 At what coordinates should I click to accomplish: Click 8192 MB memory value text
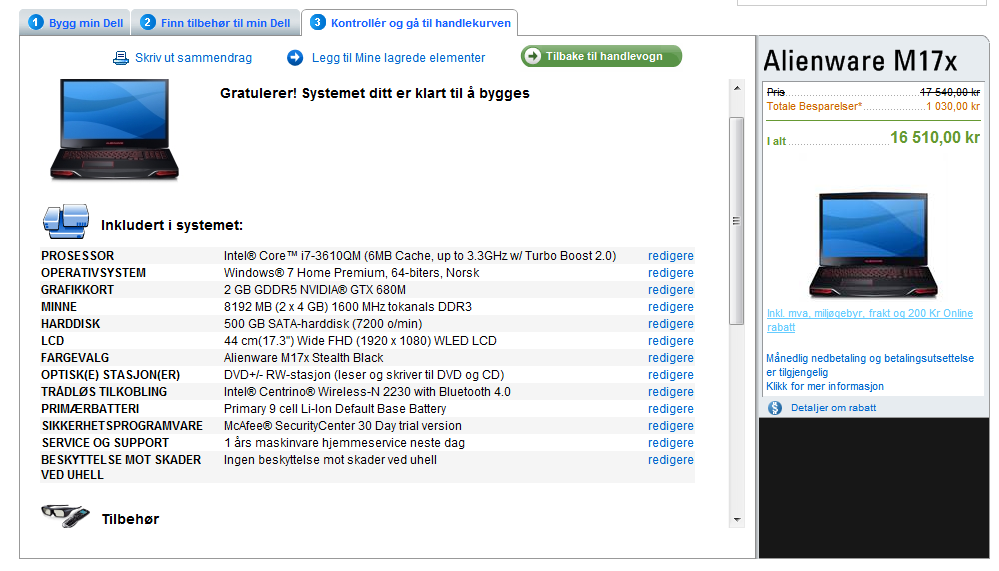348,307
